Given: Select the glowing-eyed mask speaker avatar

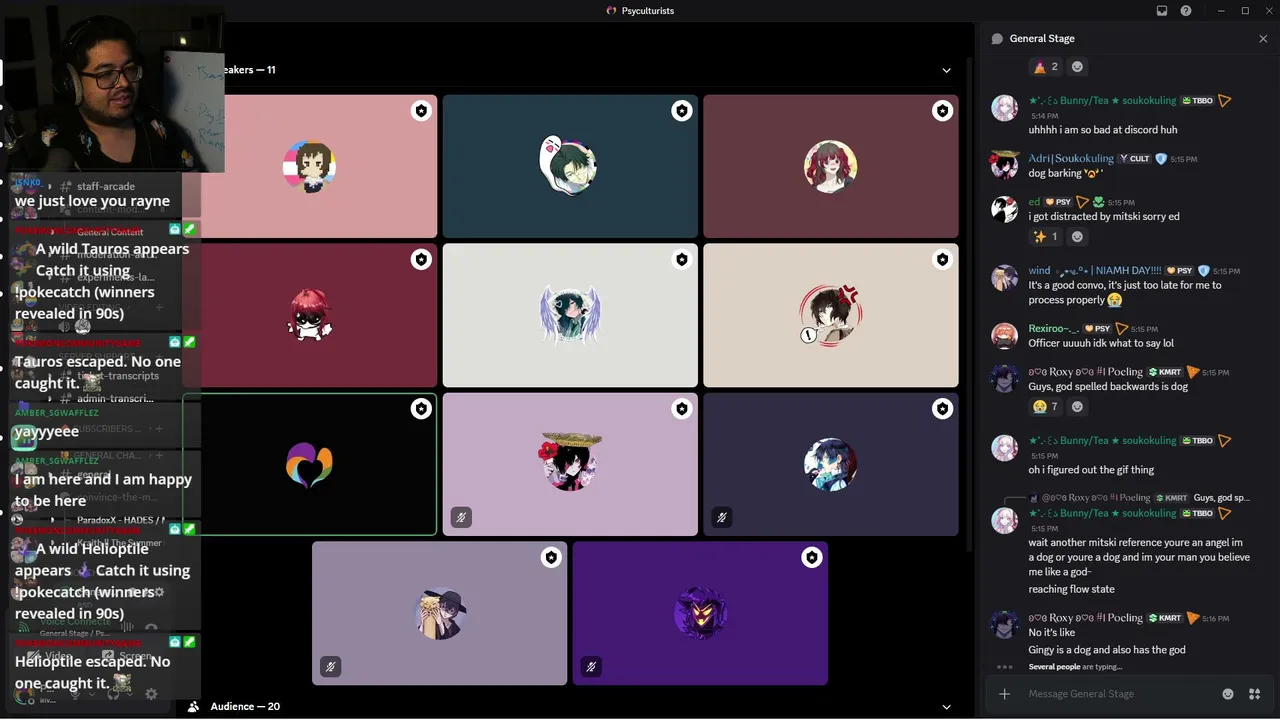Looking at the screenshot, I should coord(700,613).
